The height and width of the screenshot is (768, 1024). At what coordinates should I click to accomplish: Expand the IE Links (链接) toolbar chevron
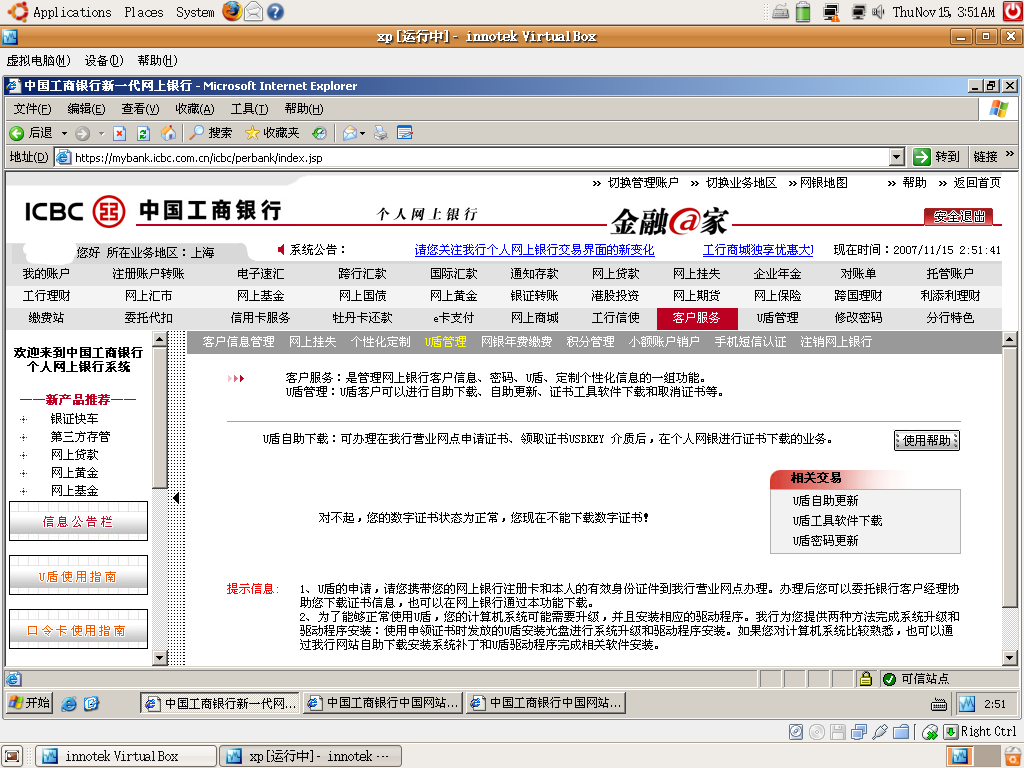click(1009, 154)
